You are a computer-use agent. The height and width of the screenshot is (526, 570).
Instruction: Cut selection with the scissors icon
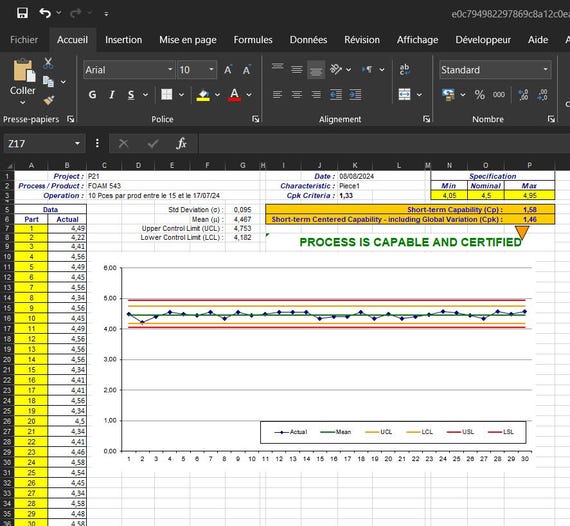[48, 64]
